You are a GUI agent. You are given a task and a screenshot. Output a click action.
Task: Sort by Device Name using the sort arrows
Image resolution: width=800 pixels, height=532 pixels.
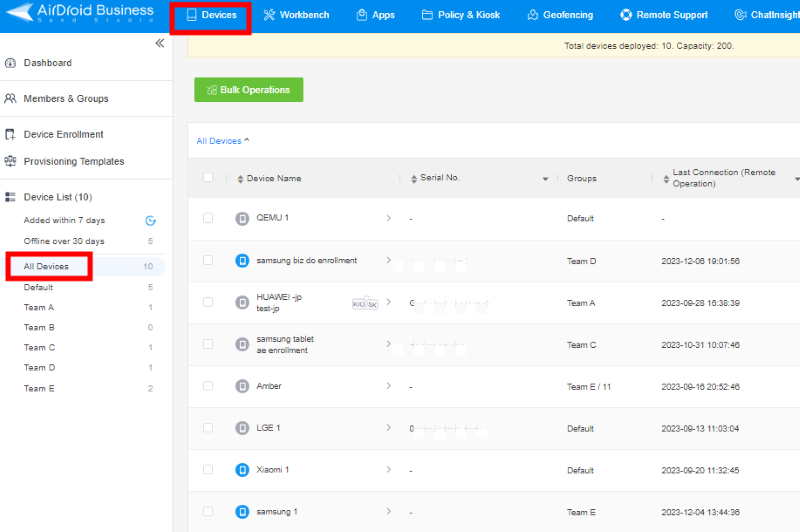pyautogui.click(x=240, y=179)
